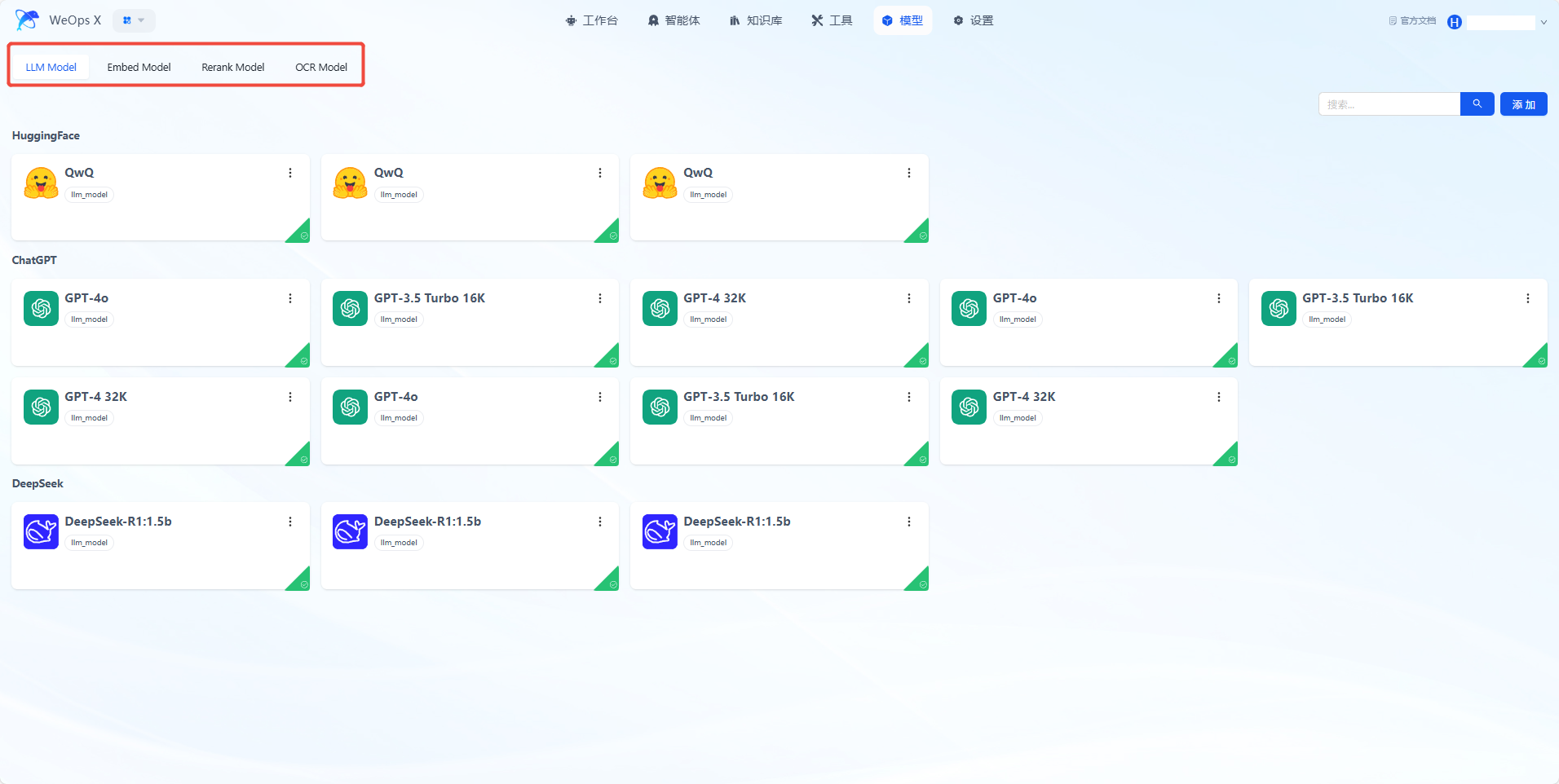Click the blue magnifier search button
The image size is (1559, 784).
pos(1477,104)
